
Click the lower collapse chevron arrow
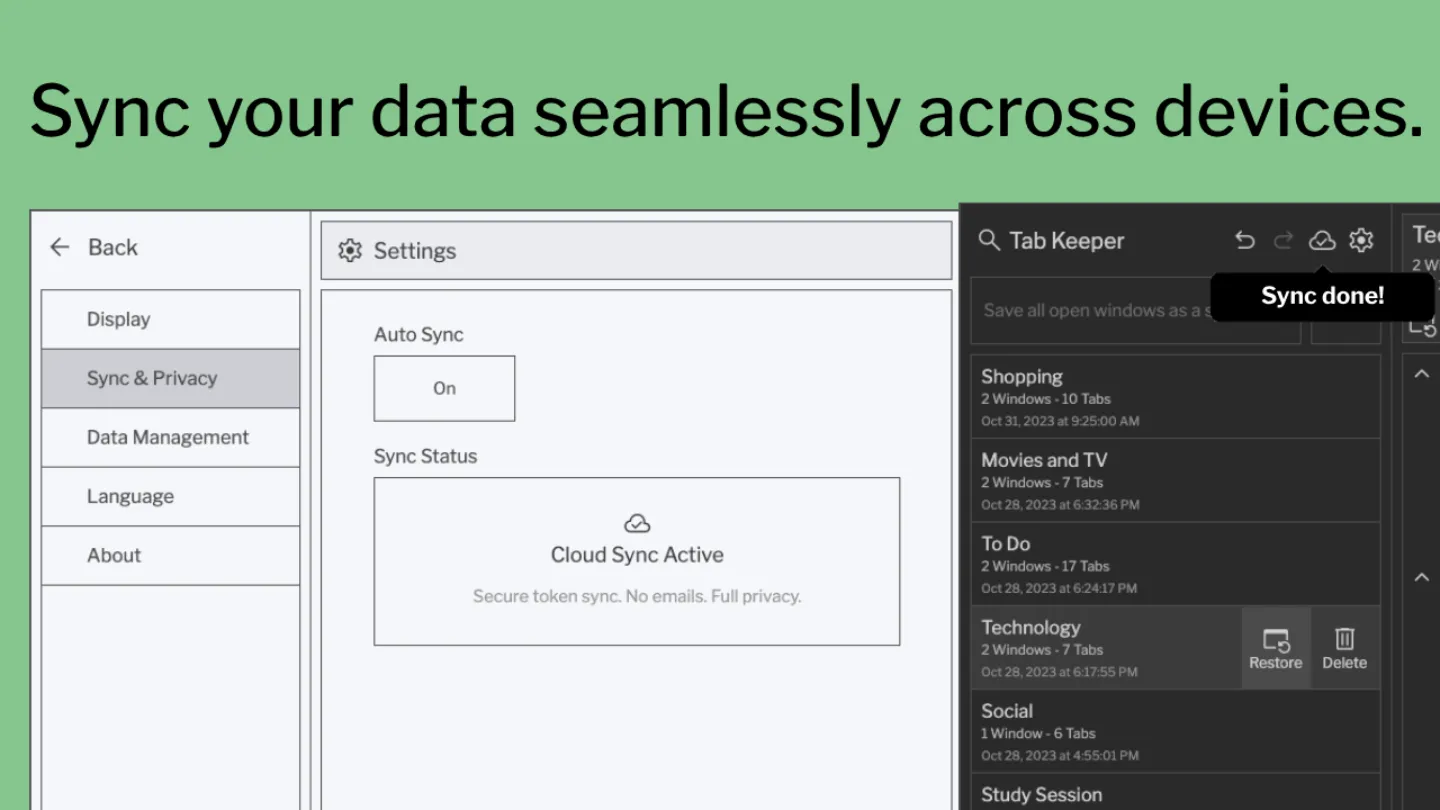coord(1421,577)
